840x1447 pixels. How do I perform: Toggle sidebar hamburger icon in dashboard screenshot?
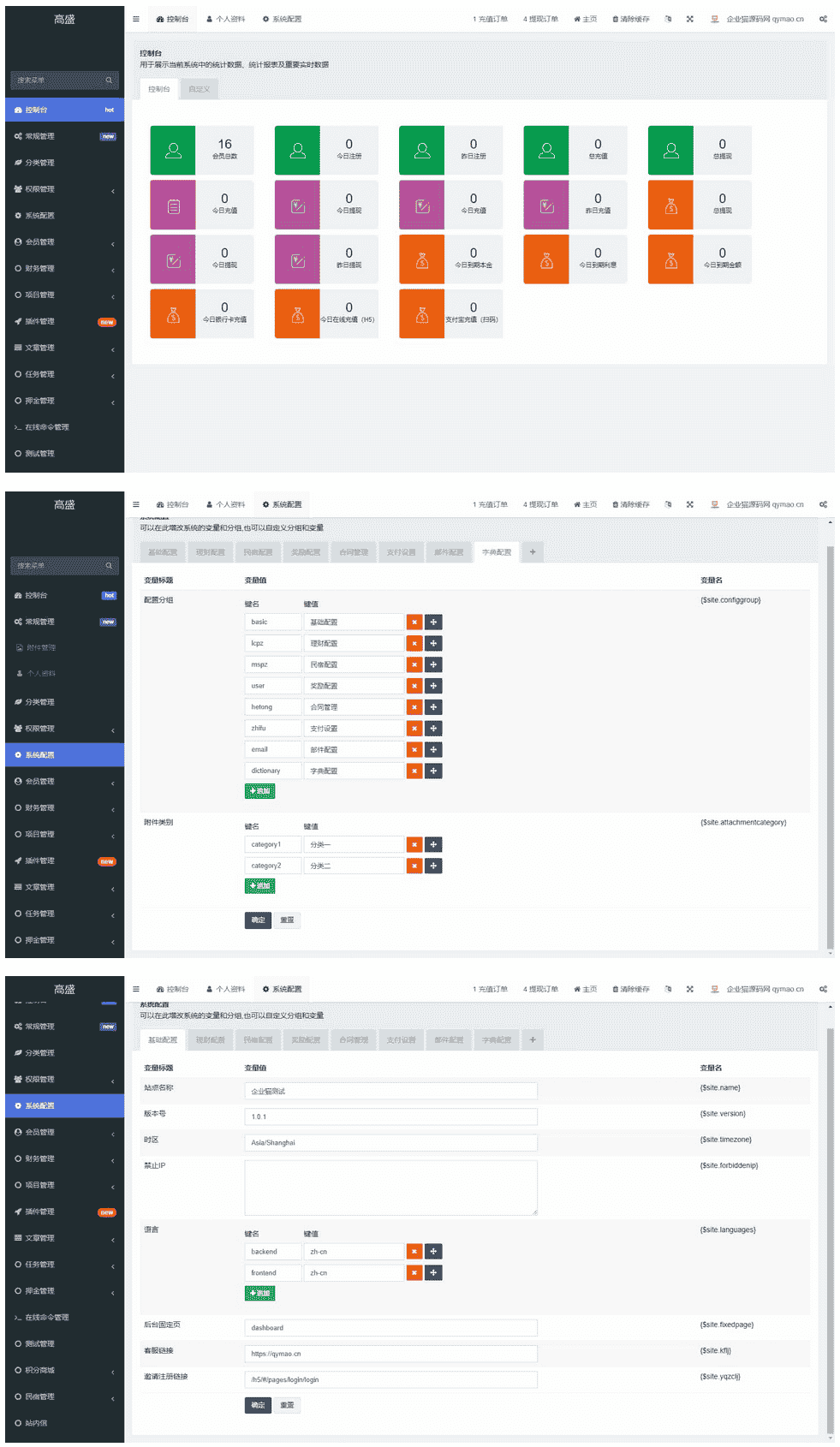click(135, 19)
